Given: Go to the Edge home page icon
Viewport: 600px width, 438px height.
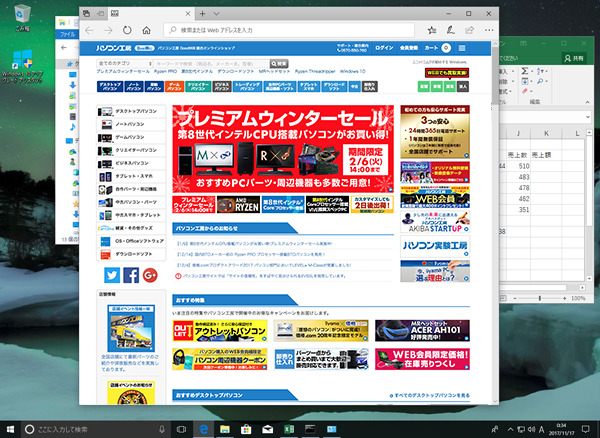Looking at the screenshot, I should pyautogui.click(x=146, y=30).
